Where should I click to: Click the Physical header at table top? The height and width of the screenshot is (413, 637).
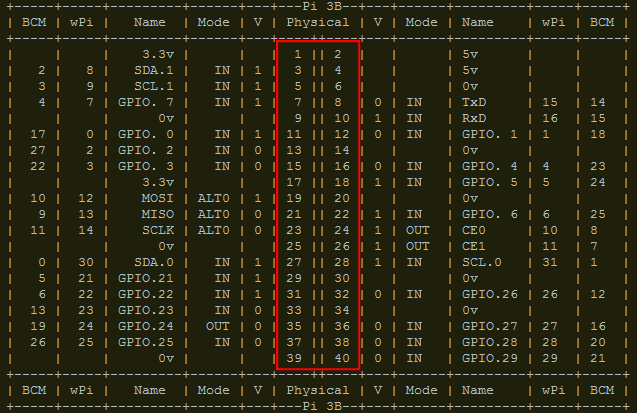pos(318,22)
